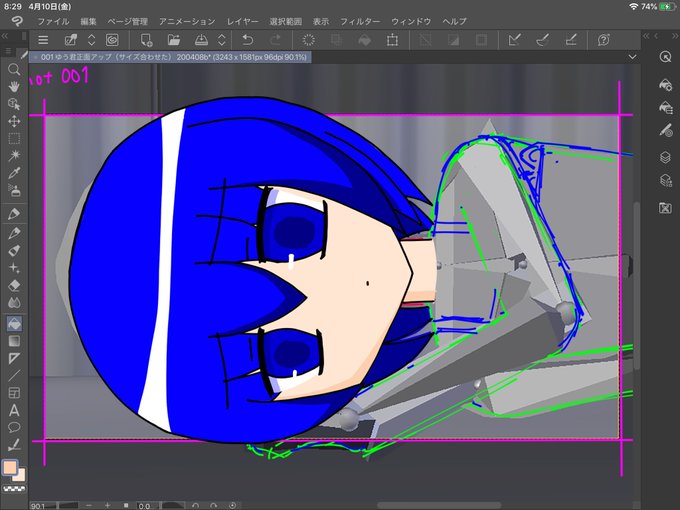This screenshot has width=680, height=510.
Task: Open the ウィンドウ menu
Action: tap(411, 21)
